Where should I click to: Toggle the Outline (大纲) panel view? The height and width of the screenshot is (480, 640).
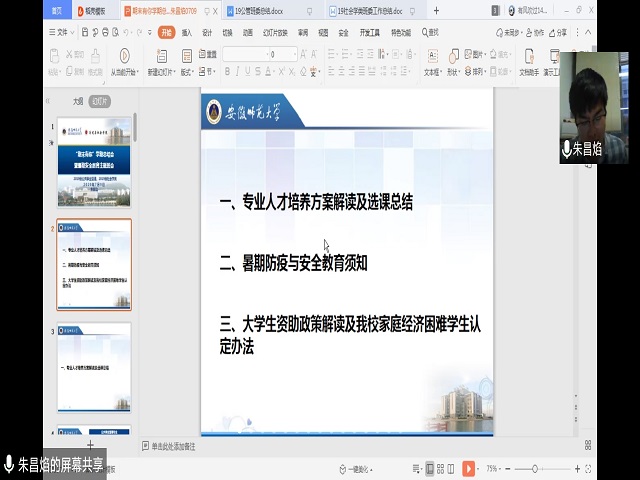click(x=78, y=101)
